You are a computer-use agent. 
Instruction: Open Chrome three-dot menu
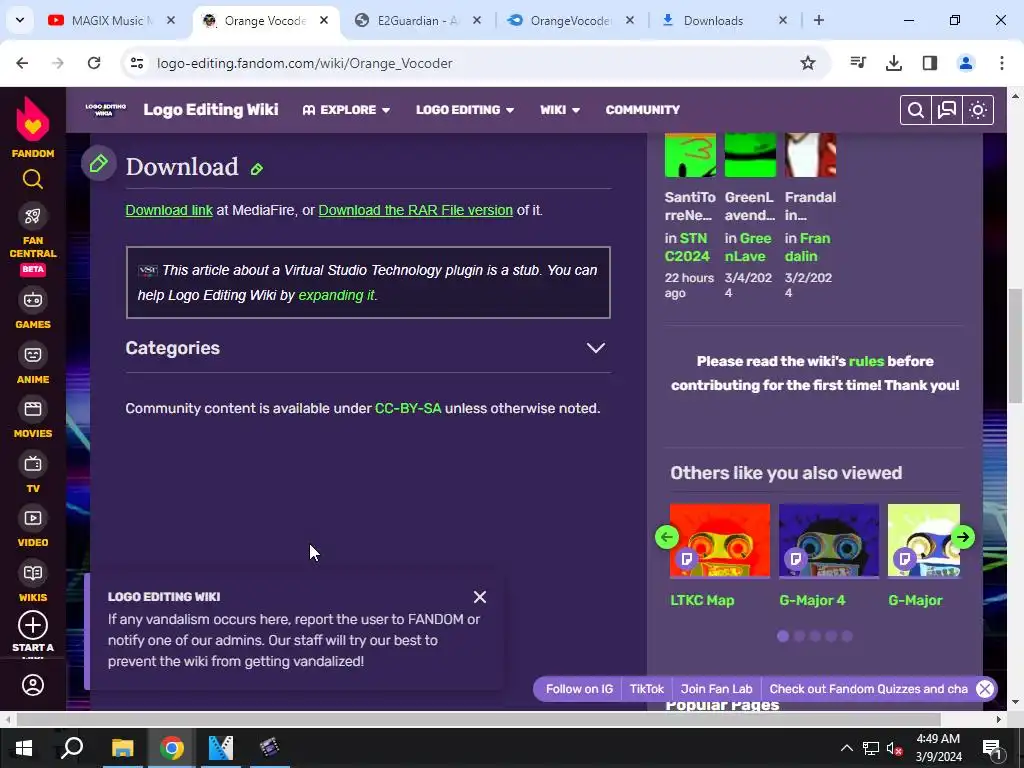[1002, 63]
